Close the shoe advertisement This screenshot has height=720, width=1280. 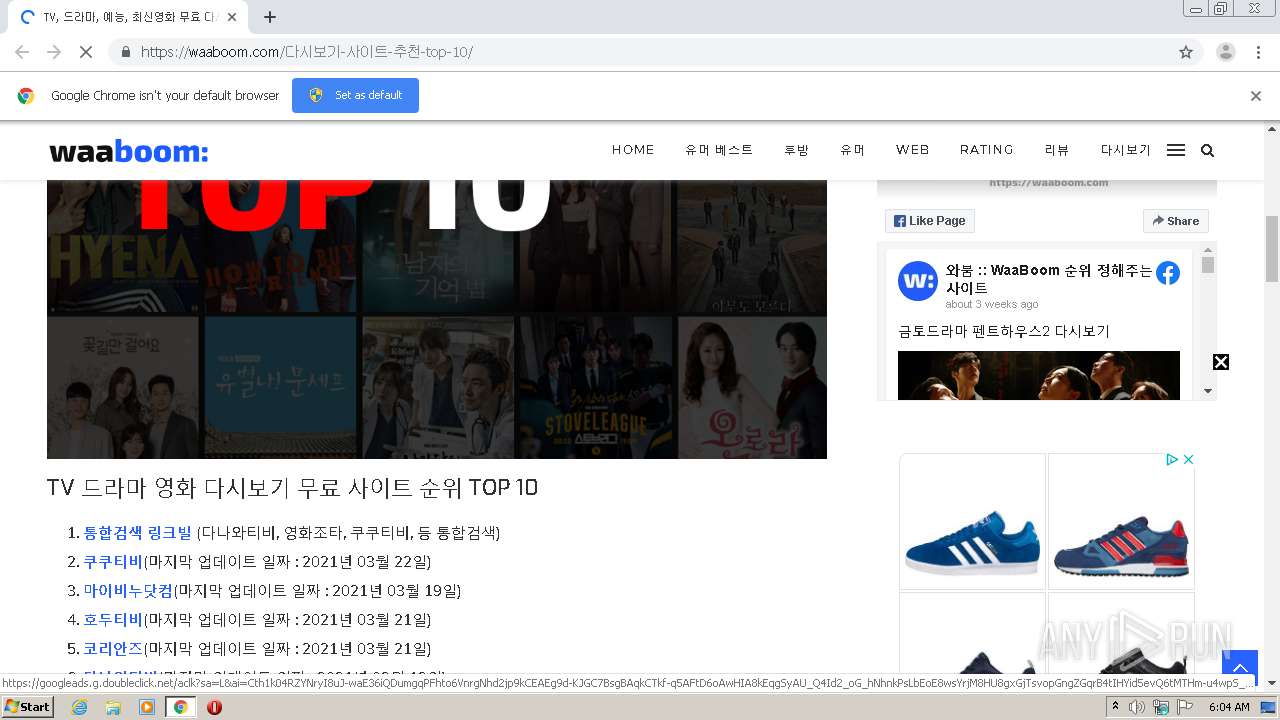(1189, 460)
